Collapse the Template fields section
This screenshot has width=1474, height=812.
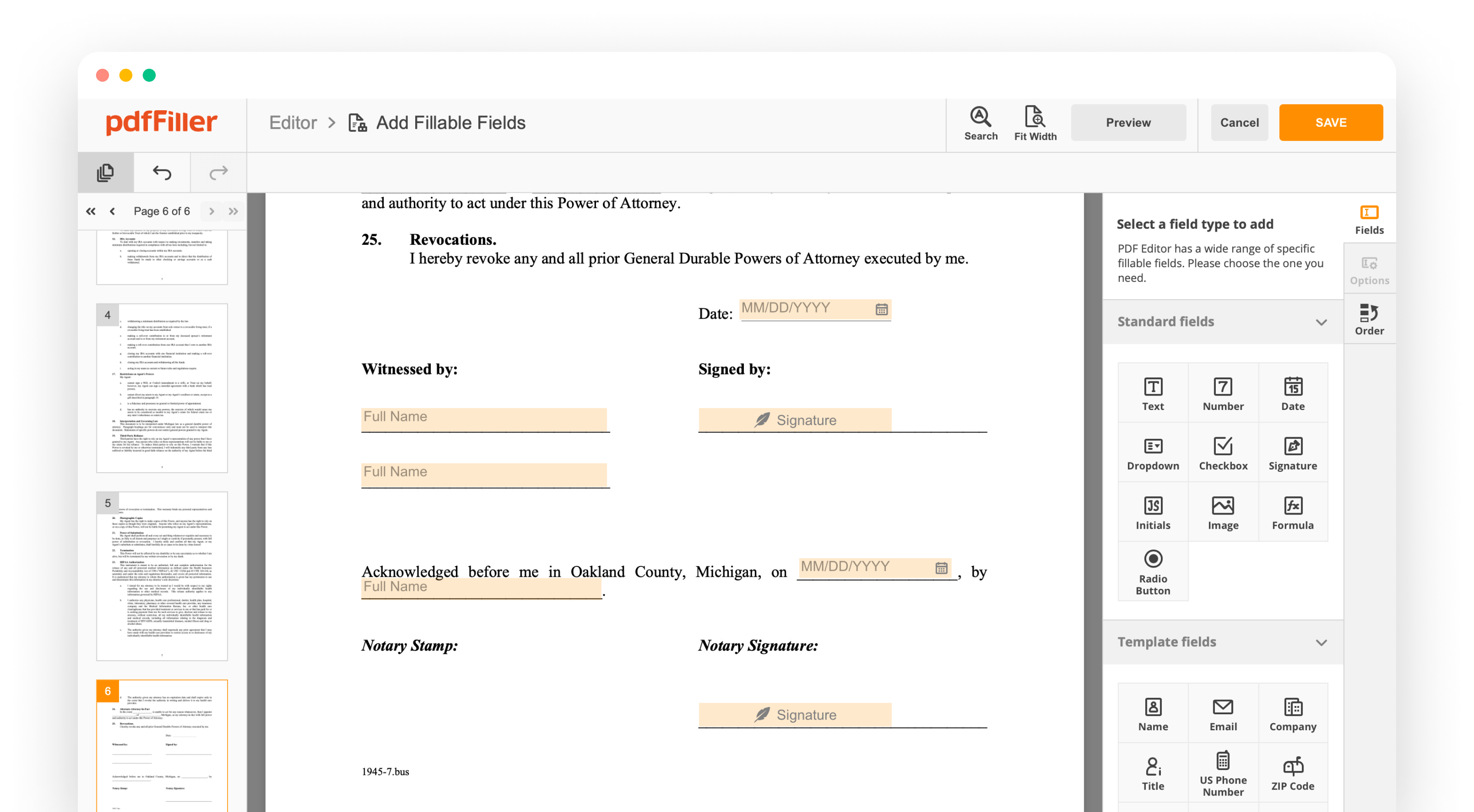point(1322,642)
